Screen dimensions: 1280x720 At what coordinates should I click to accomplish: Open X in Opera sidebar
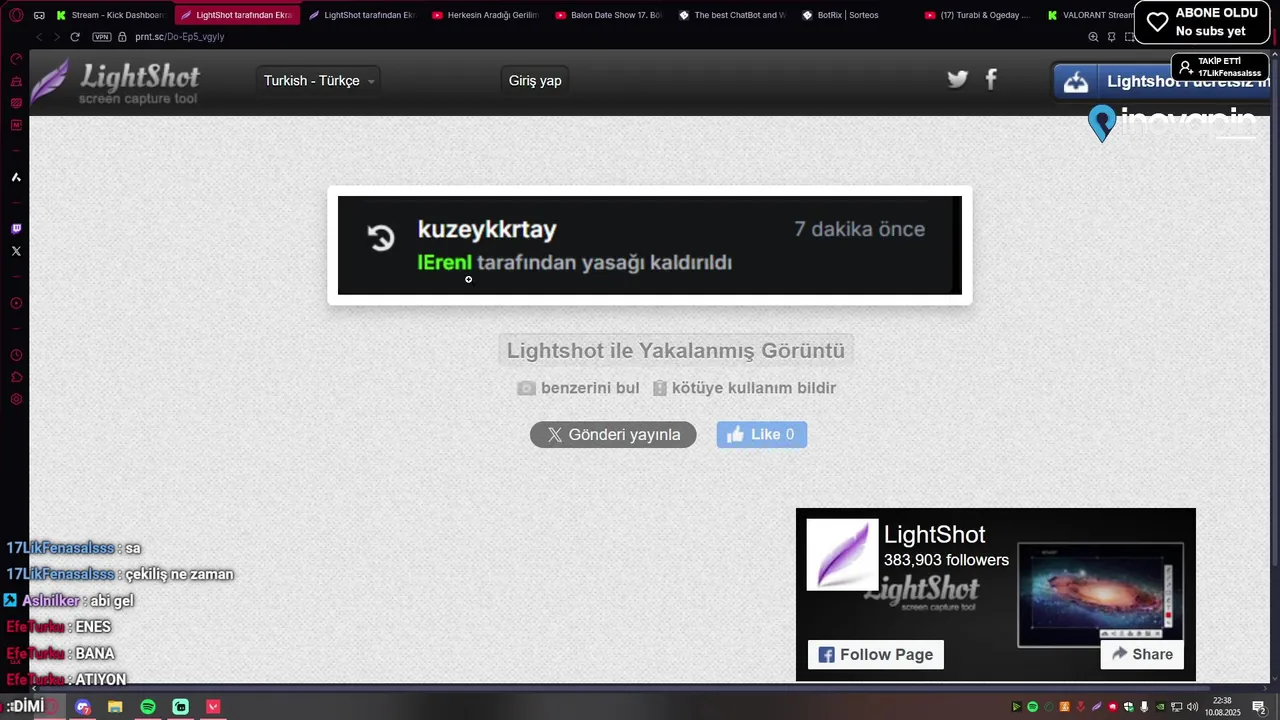click(x=16, y=251)
